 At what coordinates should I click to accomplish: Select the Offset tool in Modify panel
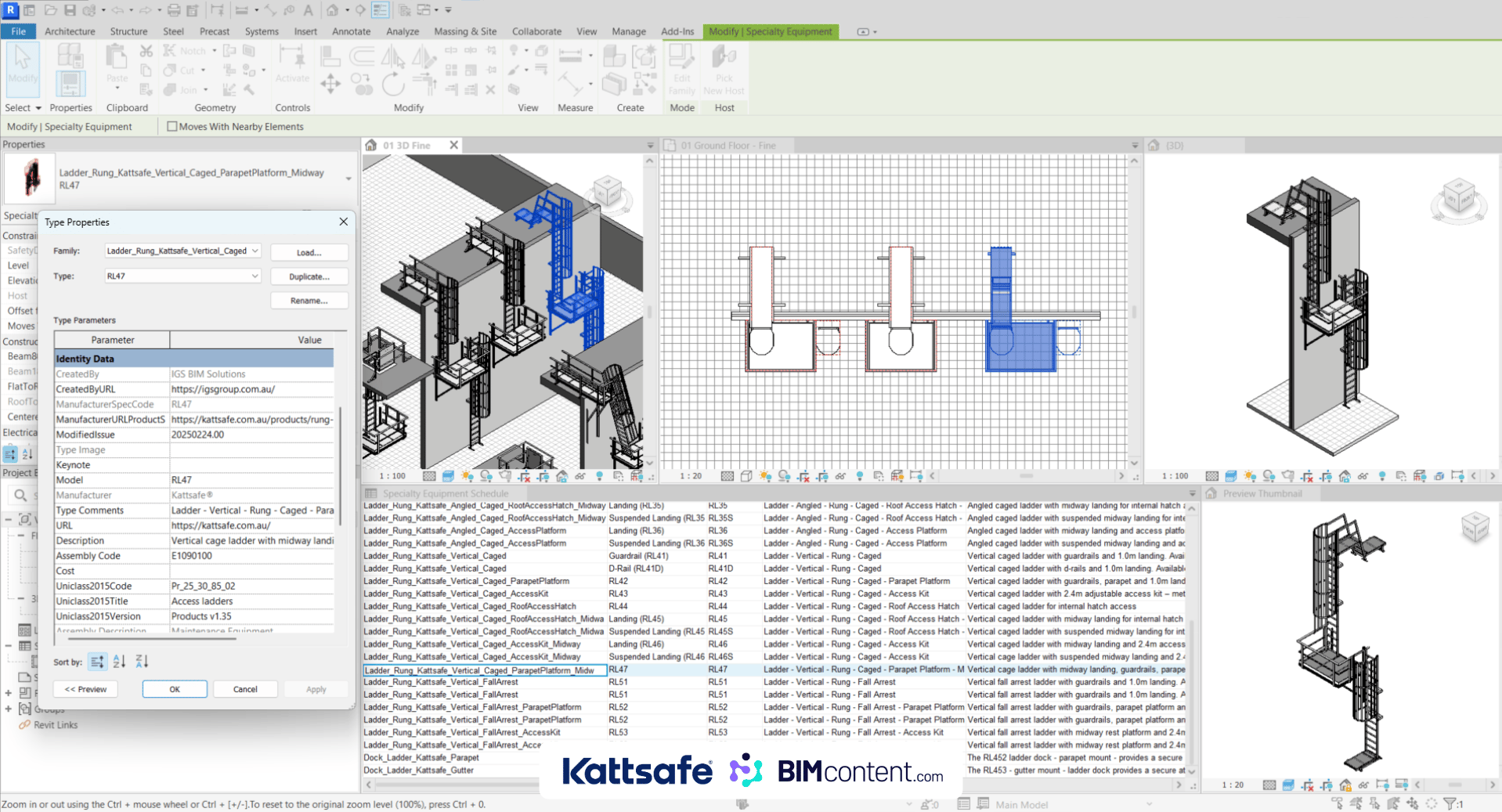tap(362, 56)
